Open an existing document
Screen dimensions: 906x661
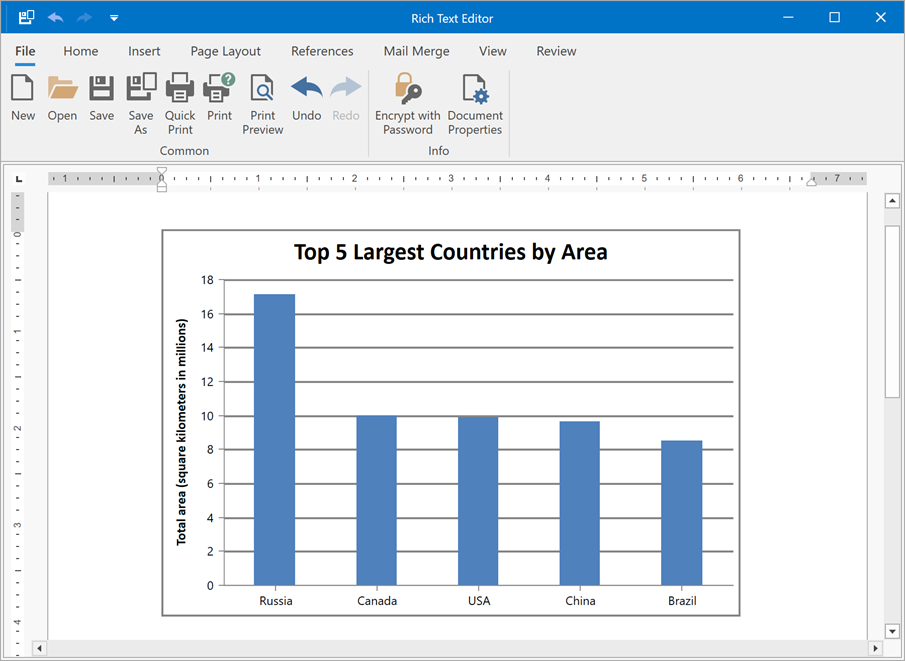62,97
